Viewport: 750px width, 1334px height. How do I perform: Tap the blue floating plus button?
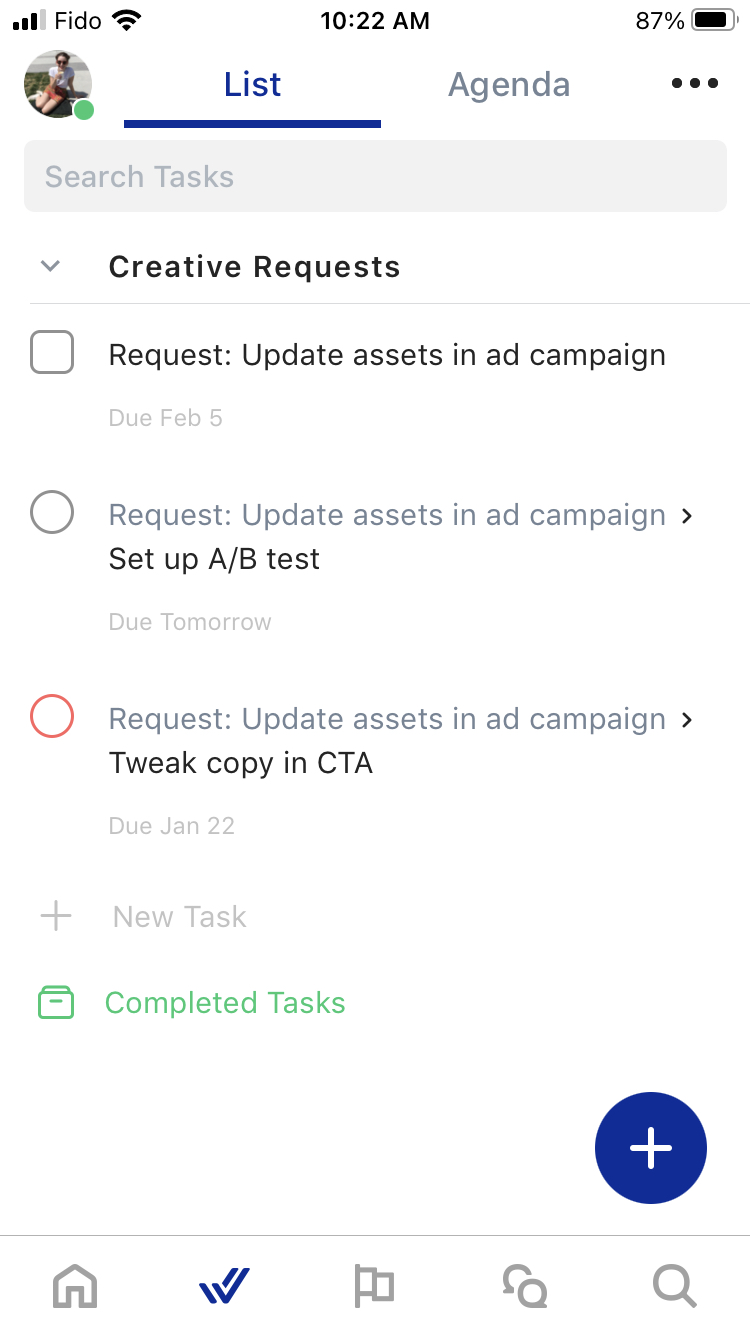click(651, 1148)
